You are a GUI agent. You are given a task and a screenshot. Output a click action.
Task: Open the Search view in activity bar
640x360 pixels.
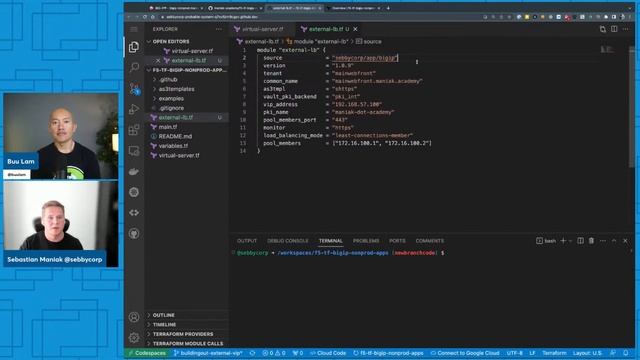point(134,67)
